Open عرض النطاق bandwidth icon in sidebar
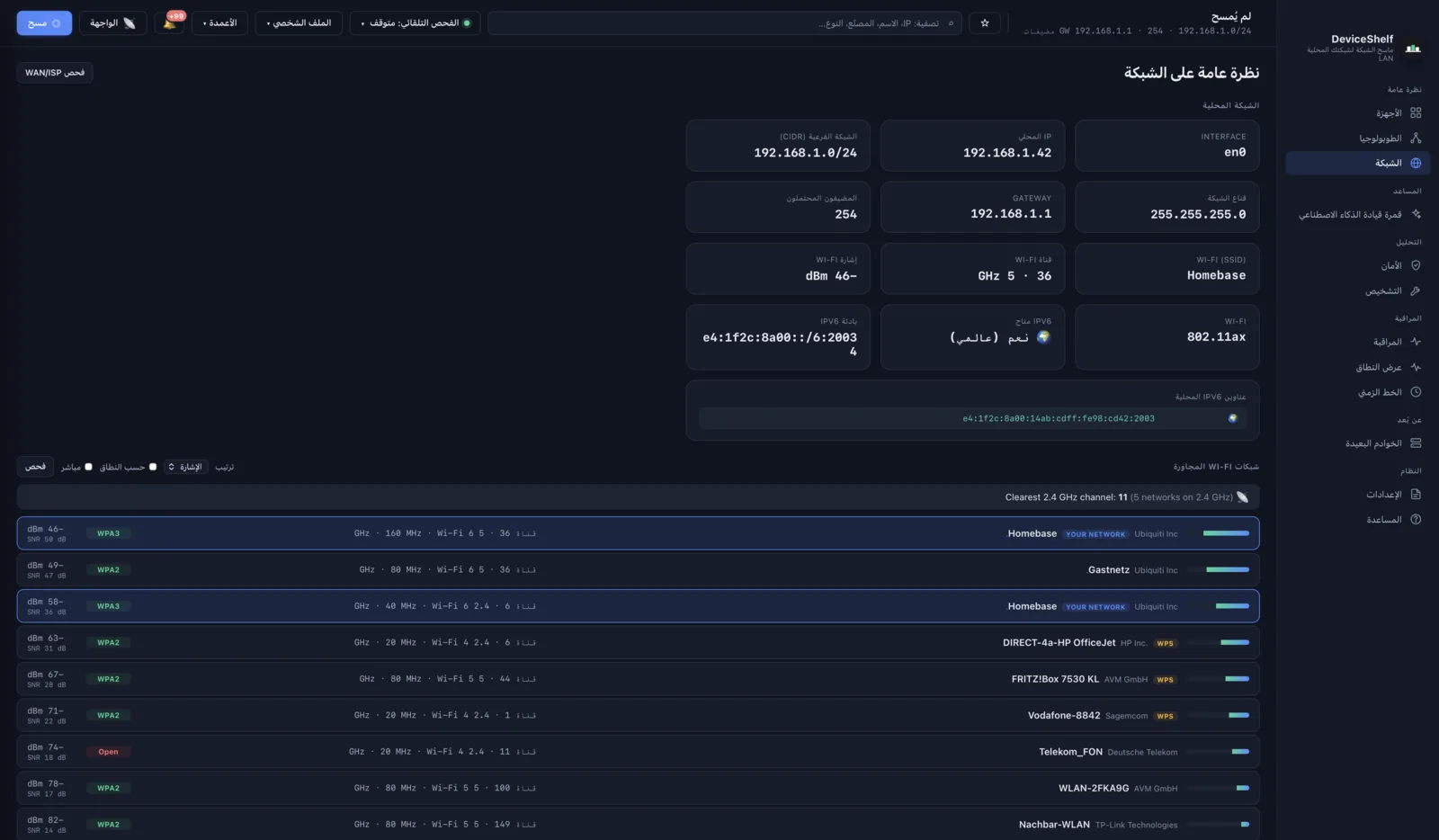The image size is (1439, 840). (x=1416, y=367)
